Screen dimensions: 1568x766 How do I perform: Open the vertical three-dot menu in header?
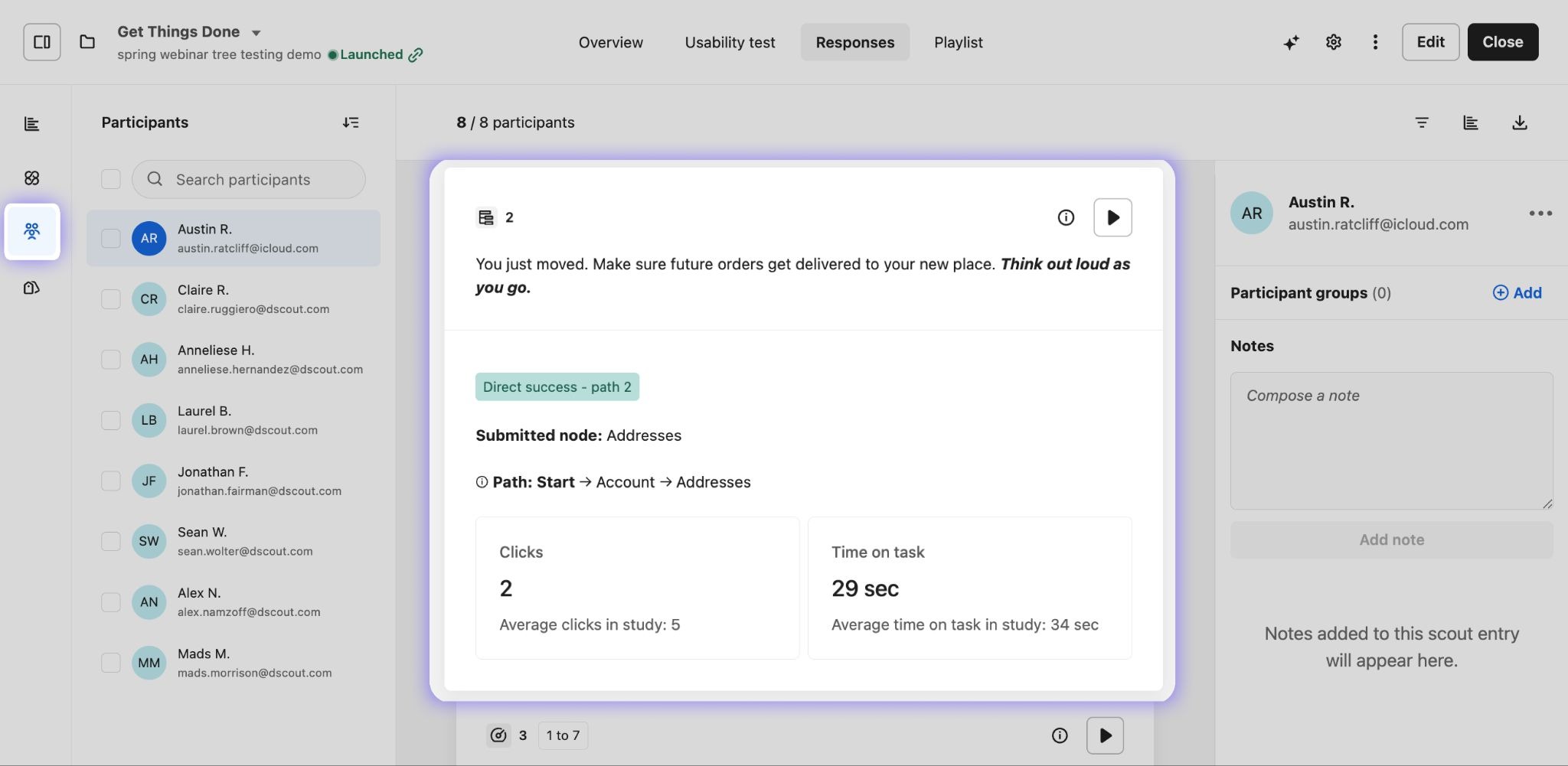[1375, 42]
